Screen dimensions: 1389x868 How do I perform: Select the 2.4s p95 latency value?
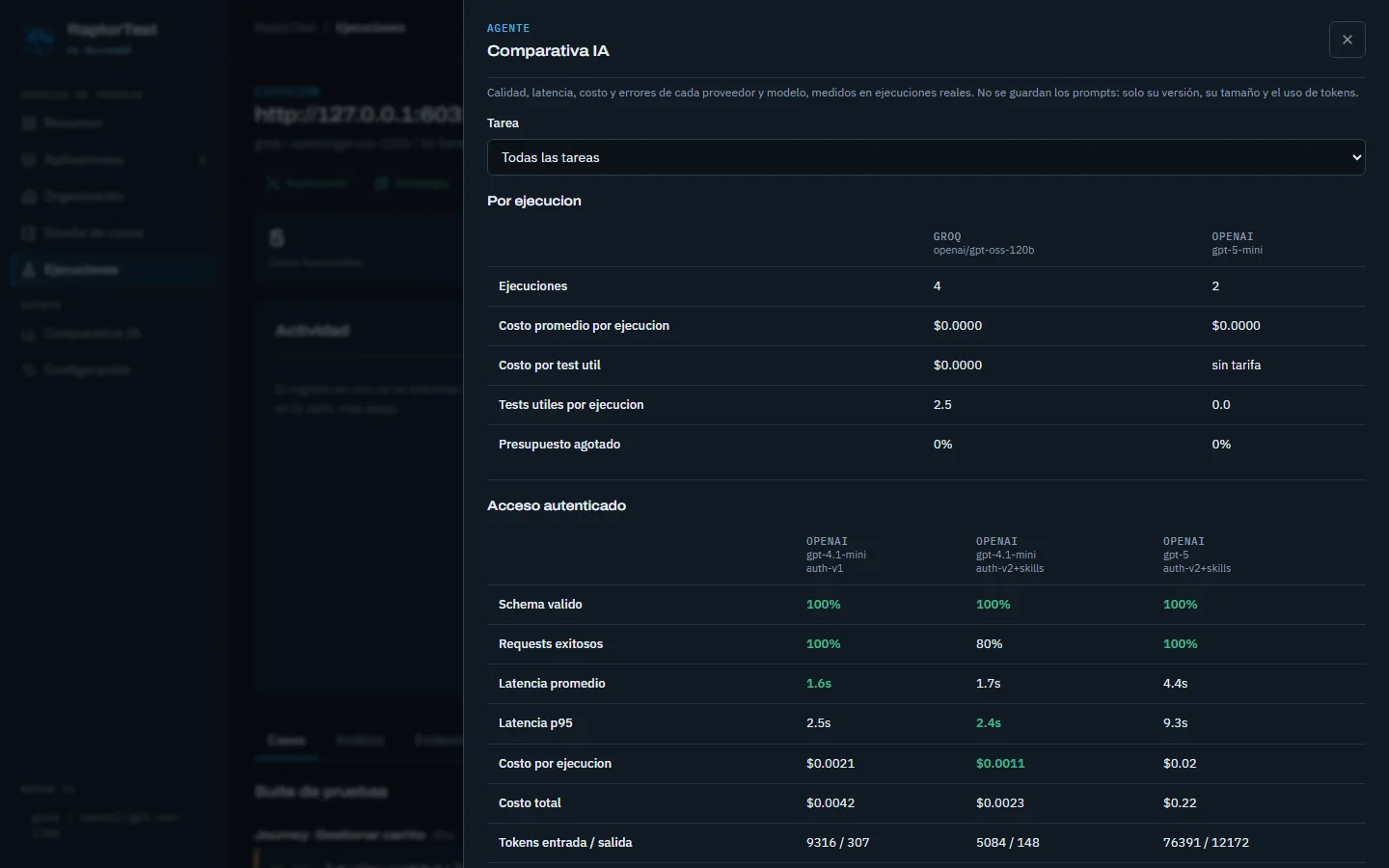coord(989,723)
